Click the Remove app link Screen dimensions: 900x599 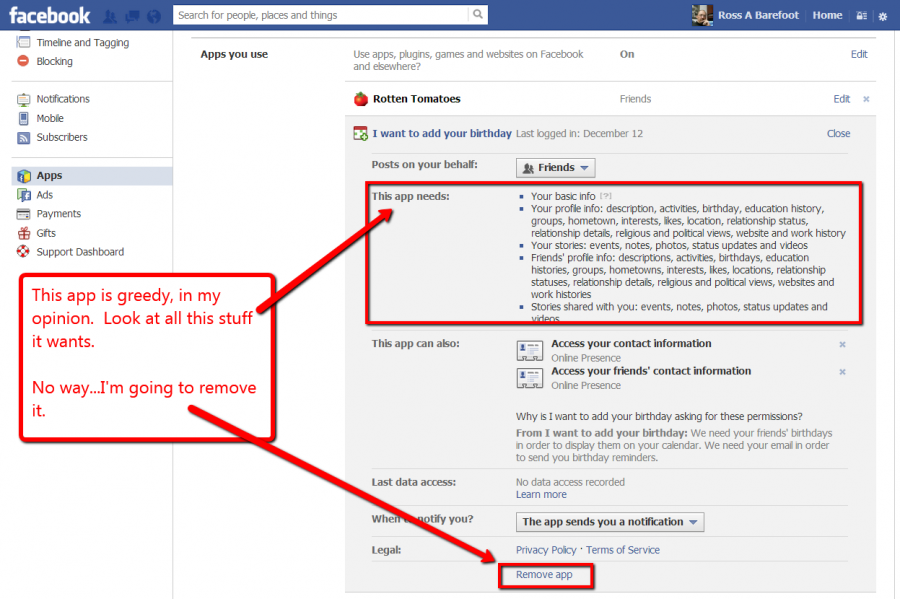click(x=544, y=574)
